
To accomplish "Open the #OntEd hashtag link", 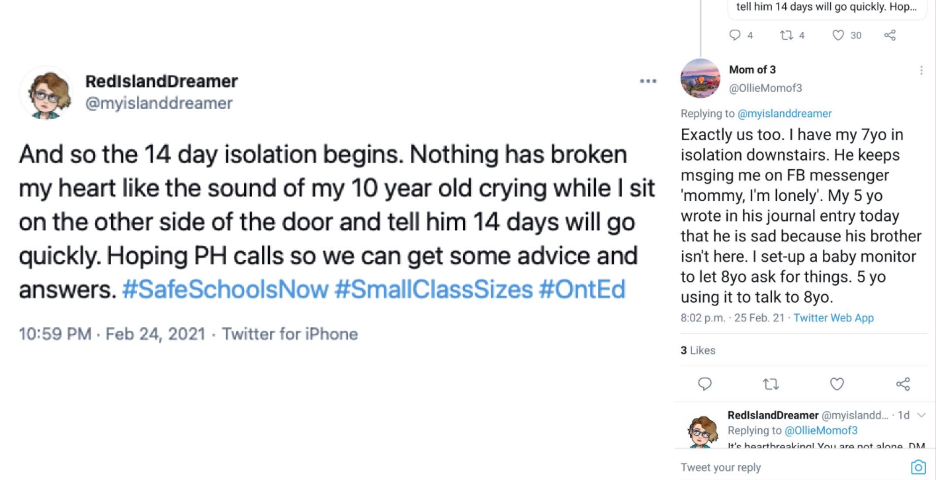I will click(x=581, y=290).
